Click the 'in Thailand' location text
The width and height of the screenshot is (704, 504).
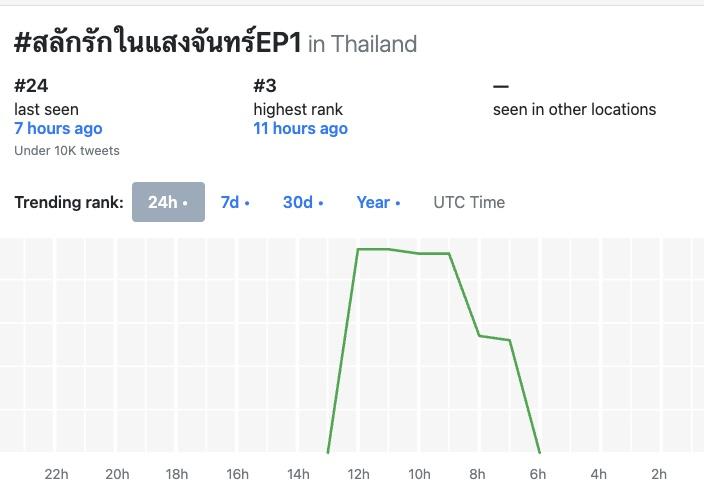click(x=362, y=44)
